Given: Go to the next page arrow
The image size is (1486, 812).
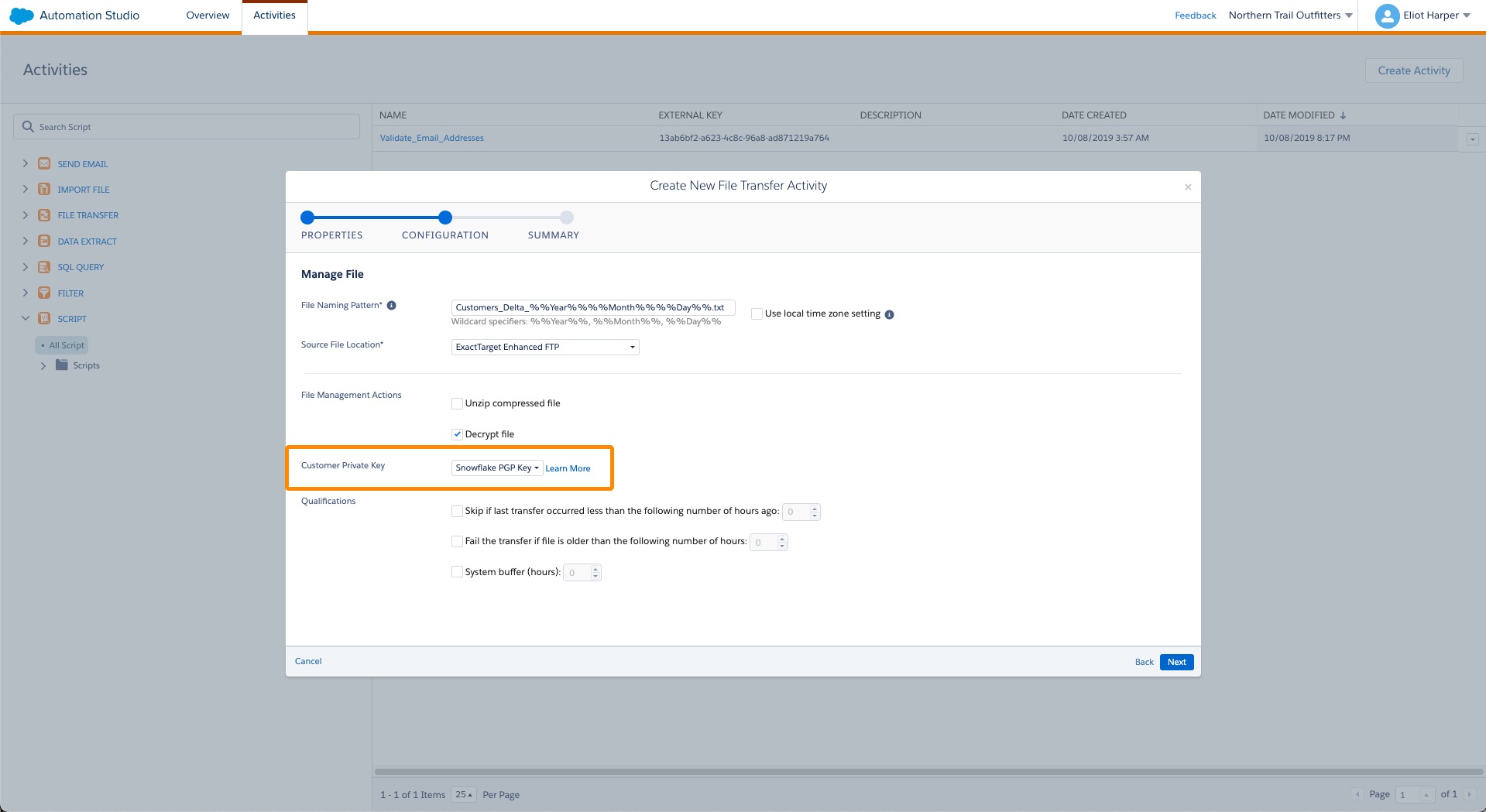Looking at the screenshot, I should click(1468, 794).
